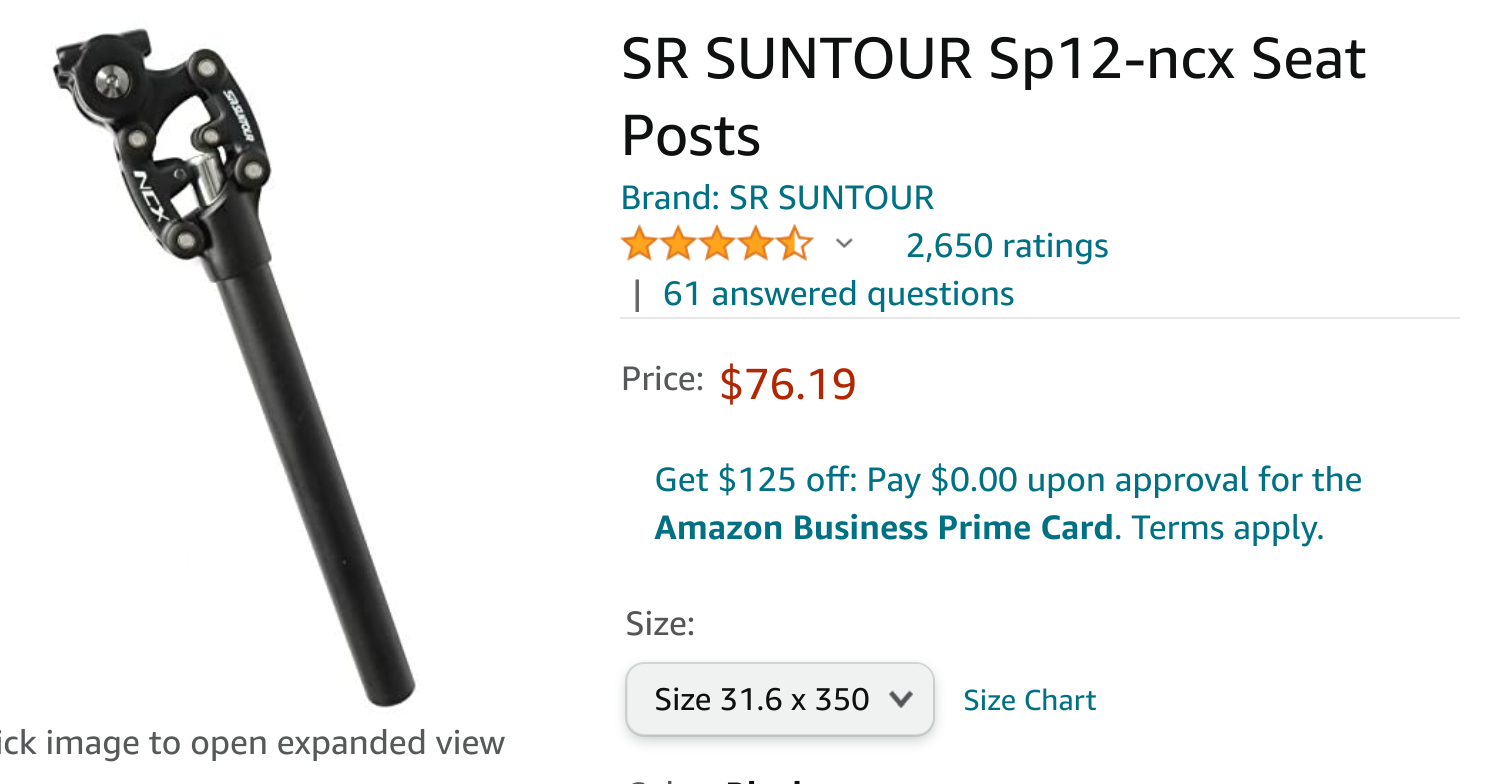
Task: Click the 'open expanded view' caption text
Action: point(250,743)
